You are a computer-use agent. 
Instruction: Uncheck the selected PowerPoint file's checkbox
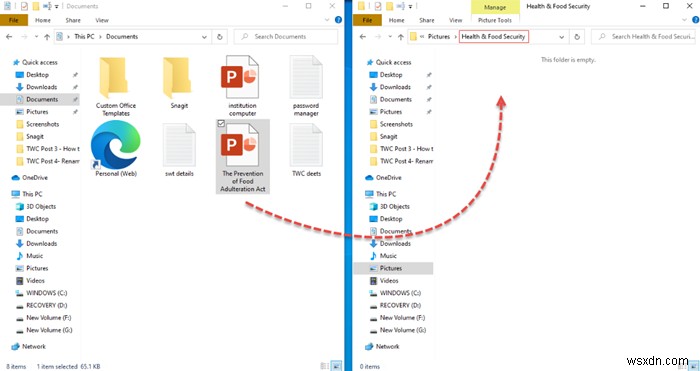[221, 124]
